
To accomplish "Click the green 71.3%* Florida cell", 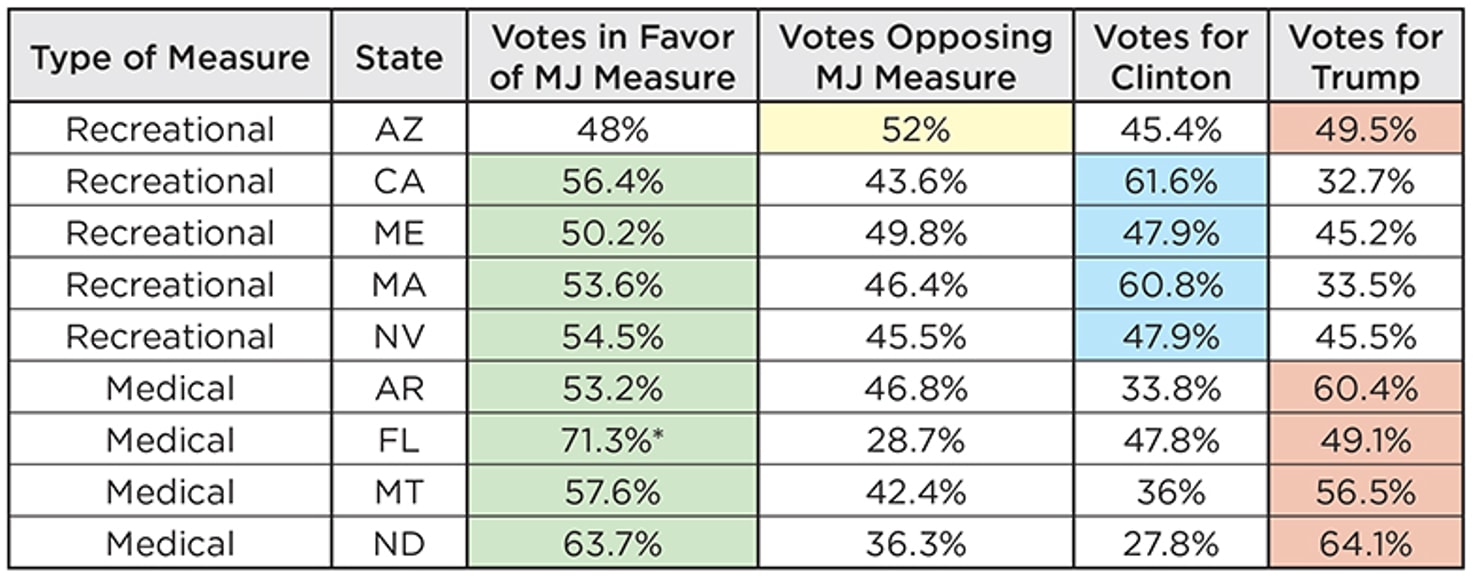I will click(613, 440).
